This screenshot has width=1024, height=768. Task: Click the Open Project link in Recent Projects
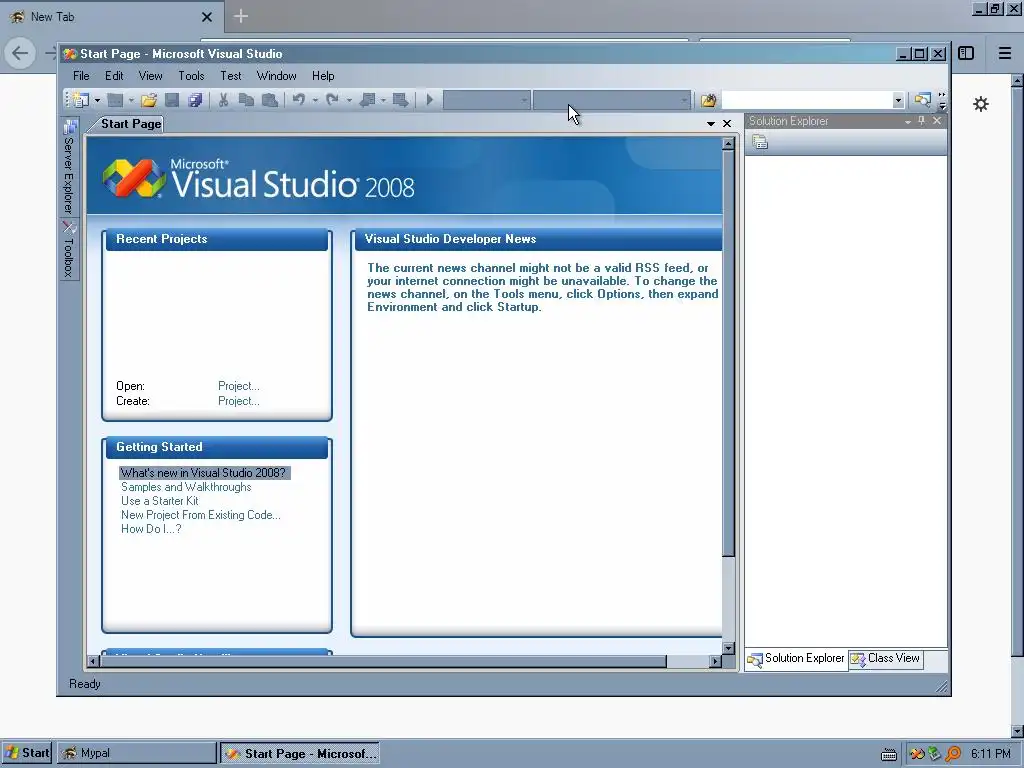[238, 386]
